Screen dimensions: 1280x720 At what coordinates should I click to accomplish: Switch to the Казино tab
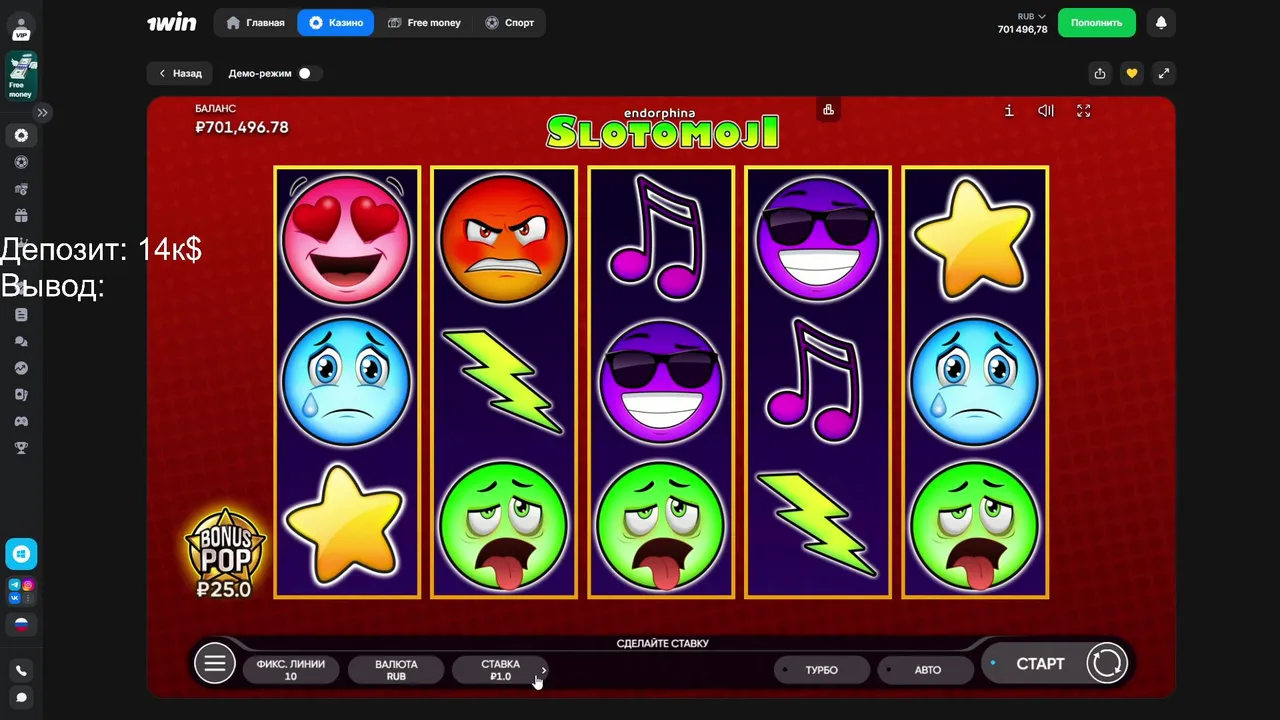point(336,22)
